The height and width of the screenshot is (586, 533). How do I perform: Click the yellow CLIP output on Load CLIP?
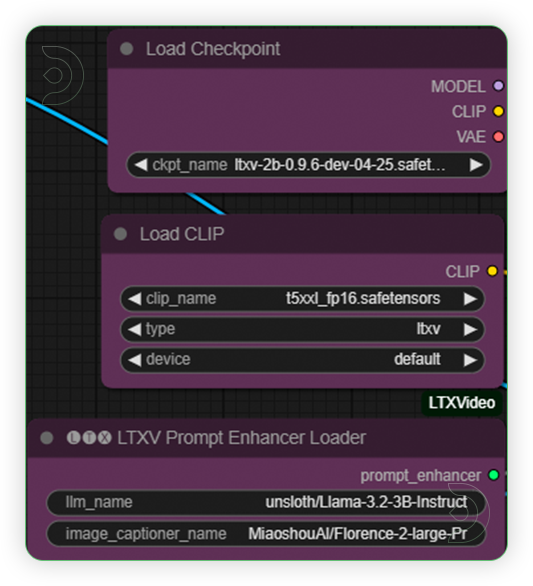click(x=492, y=271)
